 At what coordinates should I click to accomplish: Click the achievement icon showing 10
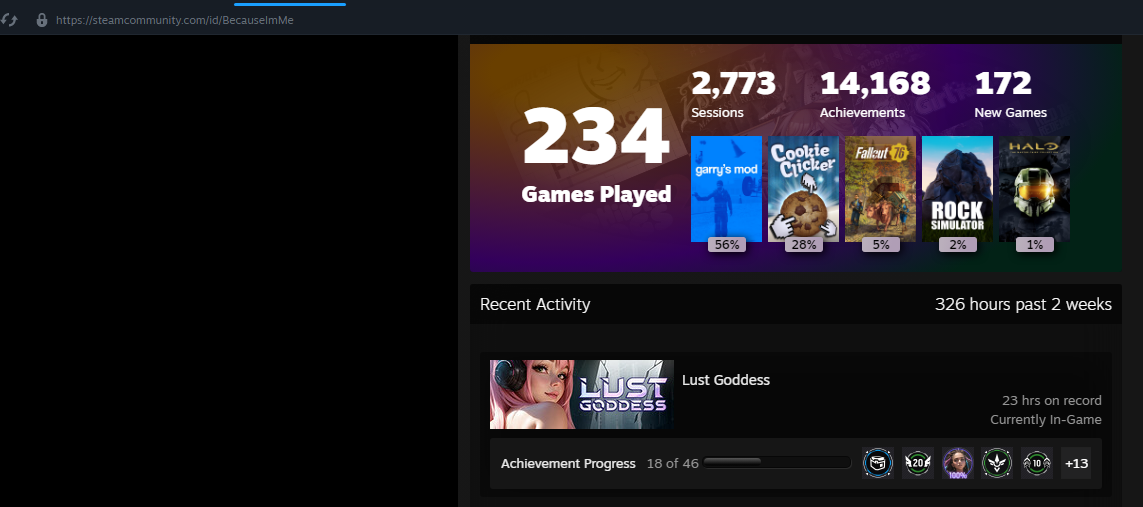point(1037,463)
